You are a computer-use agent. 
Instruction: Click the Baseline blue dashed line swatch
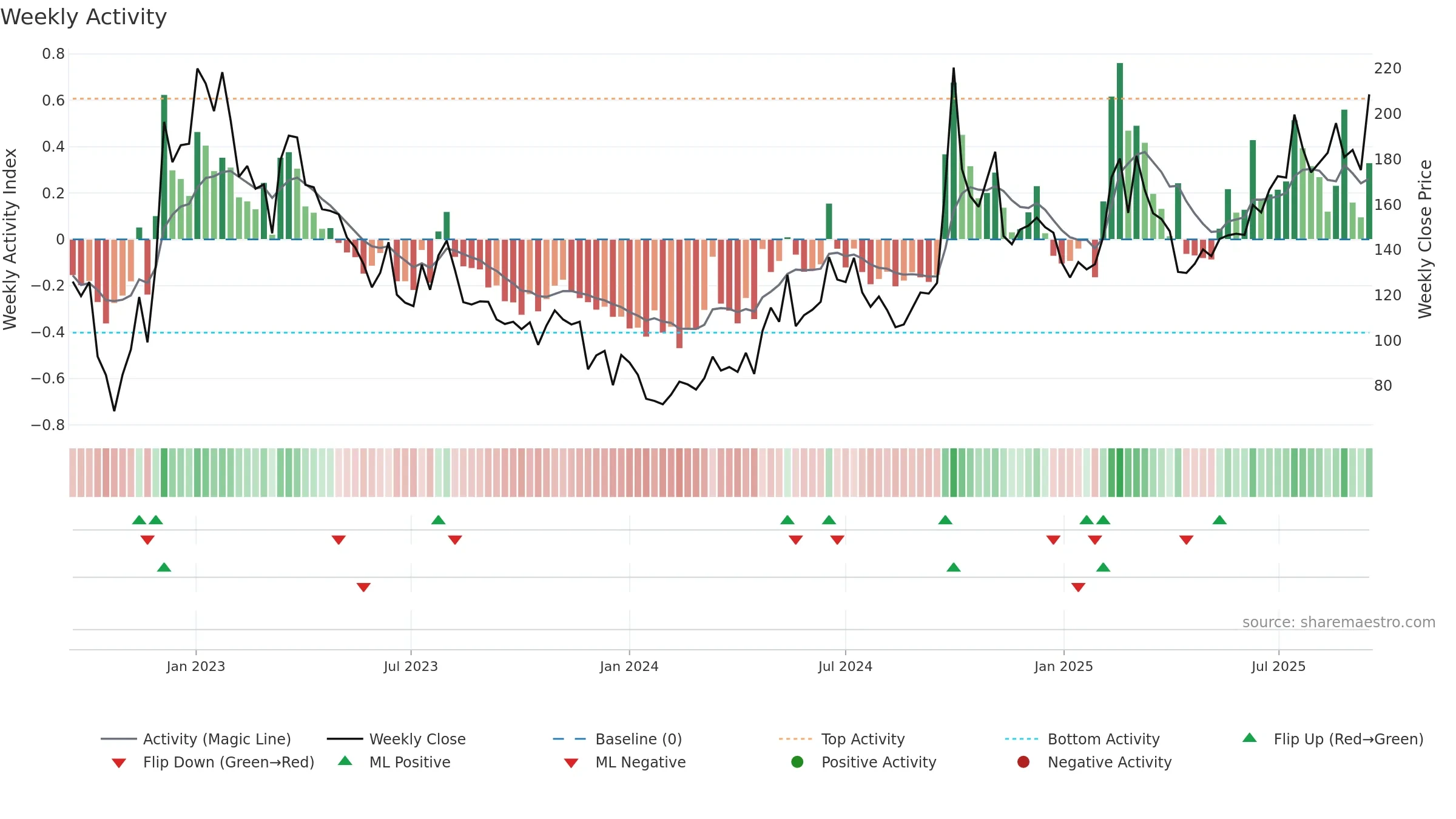pos(570,739)
